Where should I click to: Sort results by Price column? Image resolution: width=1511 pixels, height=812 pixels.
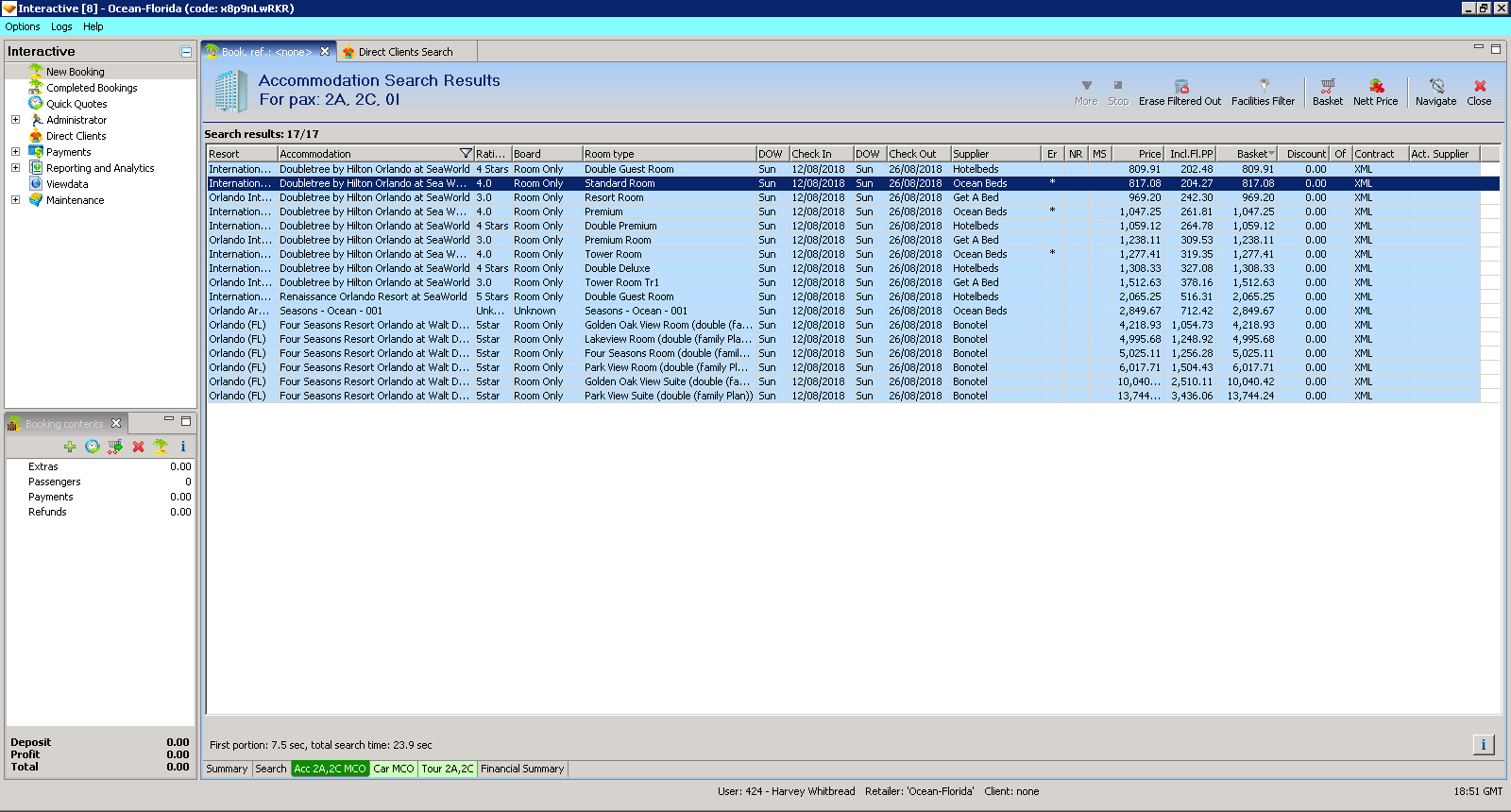(1138, 154)
